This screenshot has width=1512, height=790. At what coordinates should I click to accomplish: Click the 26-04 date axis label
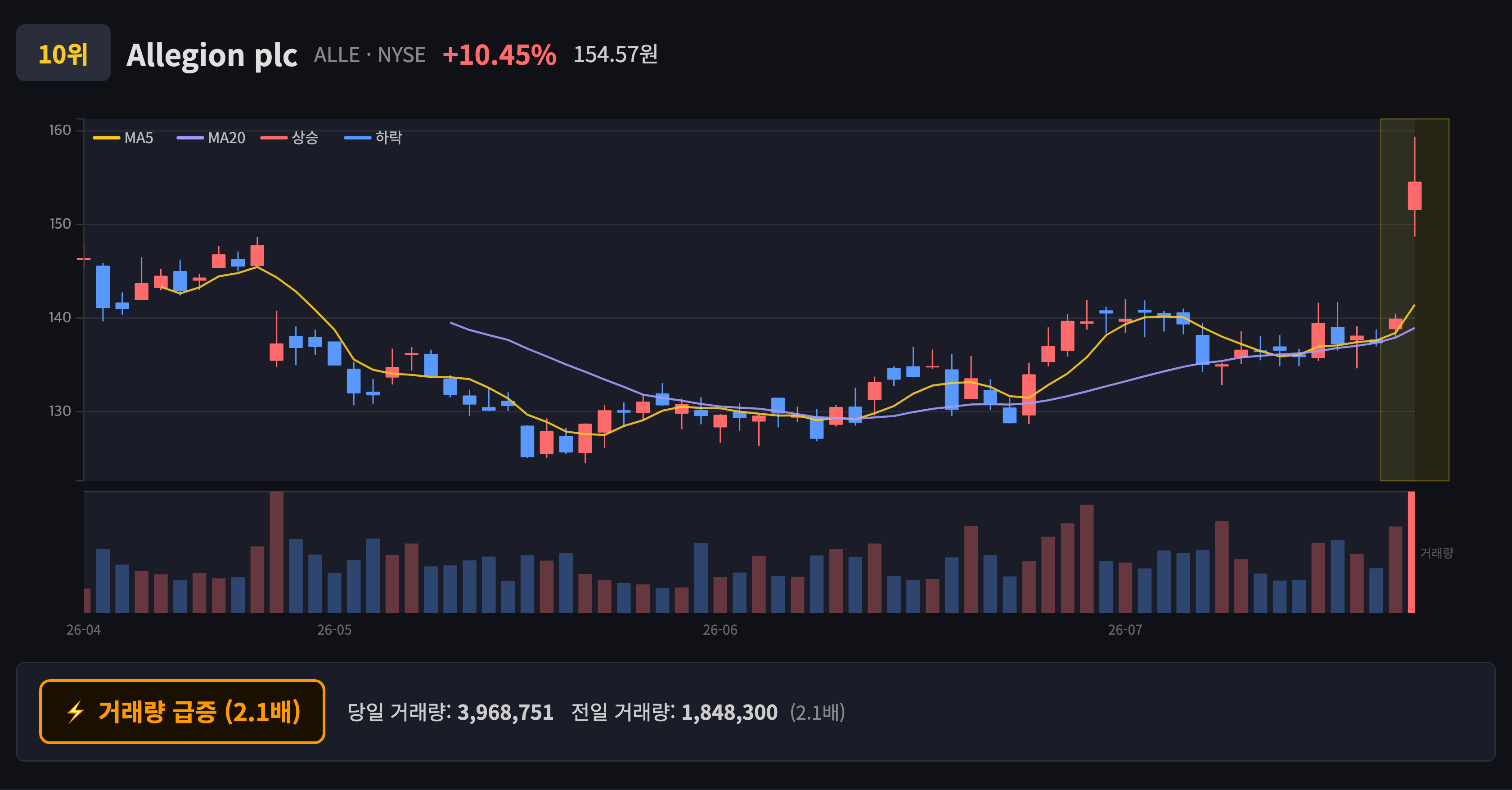(83, 630)
